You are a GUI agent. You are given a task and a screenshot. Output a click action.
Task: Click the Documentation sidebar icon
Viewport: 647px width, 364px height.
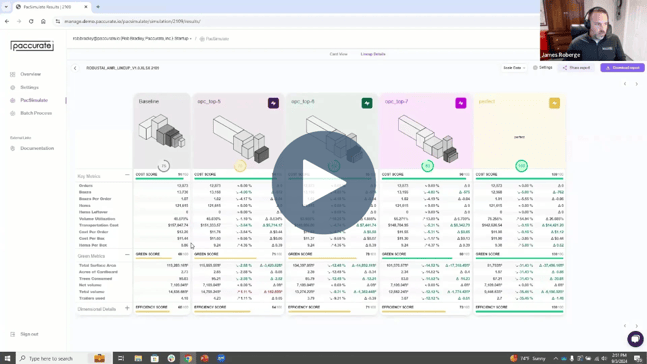pyautogui.click(x=12, y=148)
